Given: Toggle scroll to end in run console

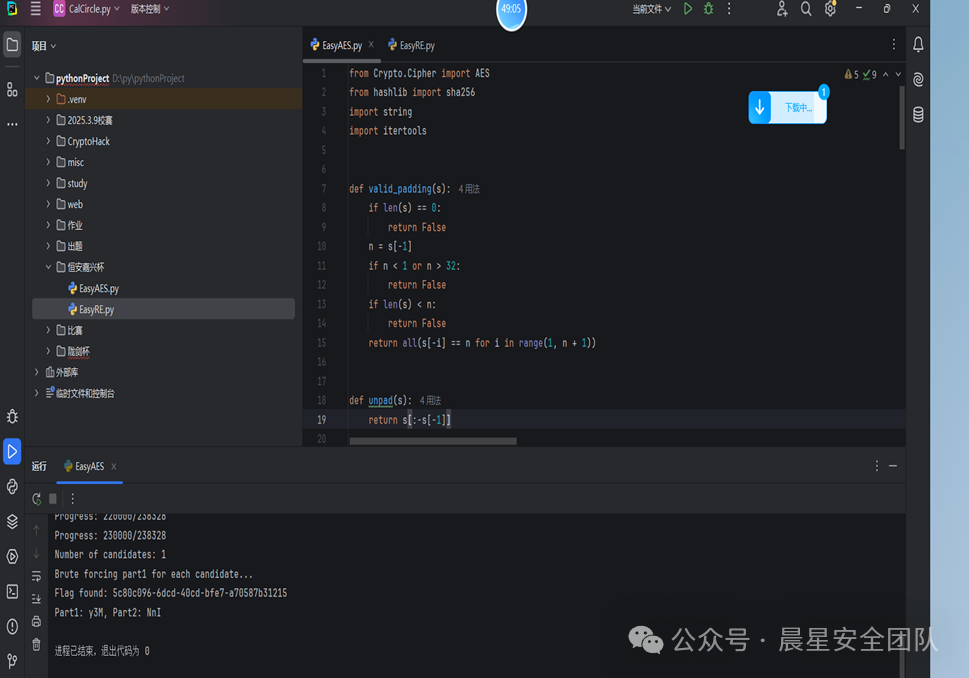Looking at the screenshot, I should pos(37,598).
